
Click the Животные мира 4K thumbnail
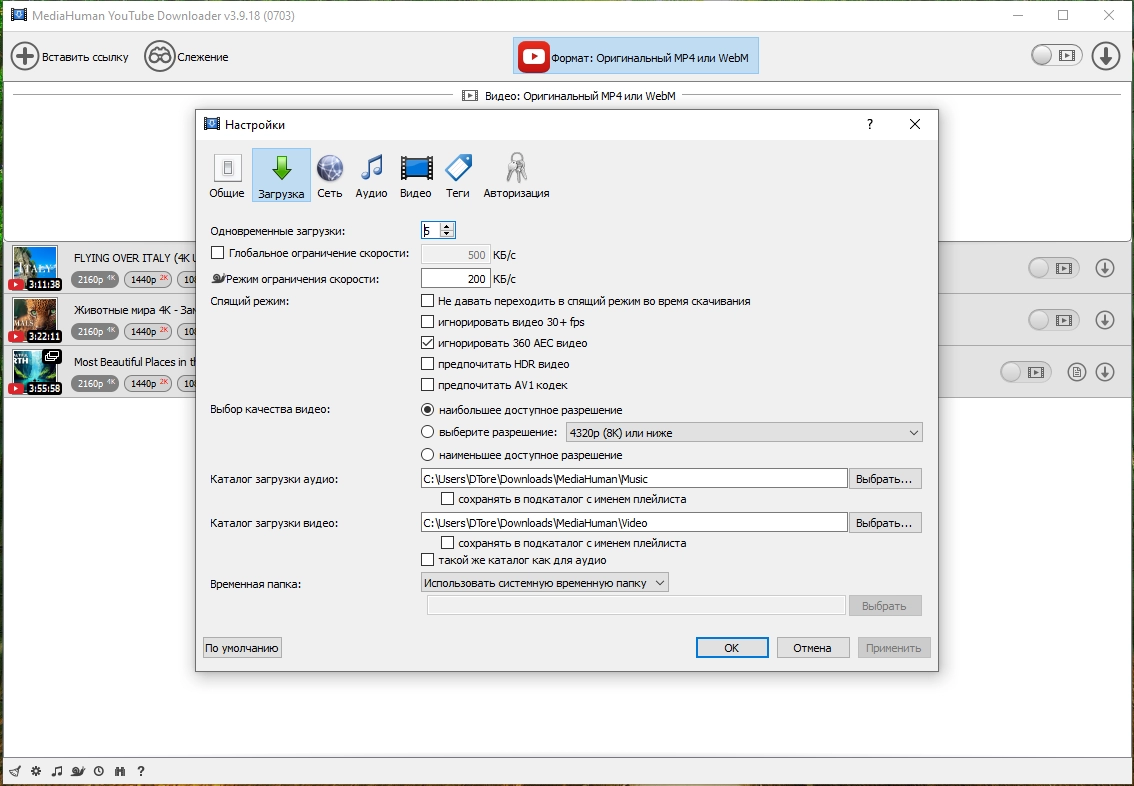35,320
